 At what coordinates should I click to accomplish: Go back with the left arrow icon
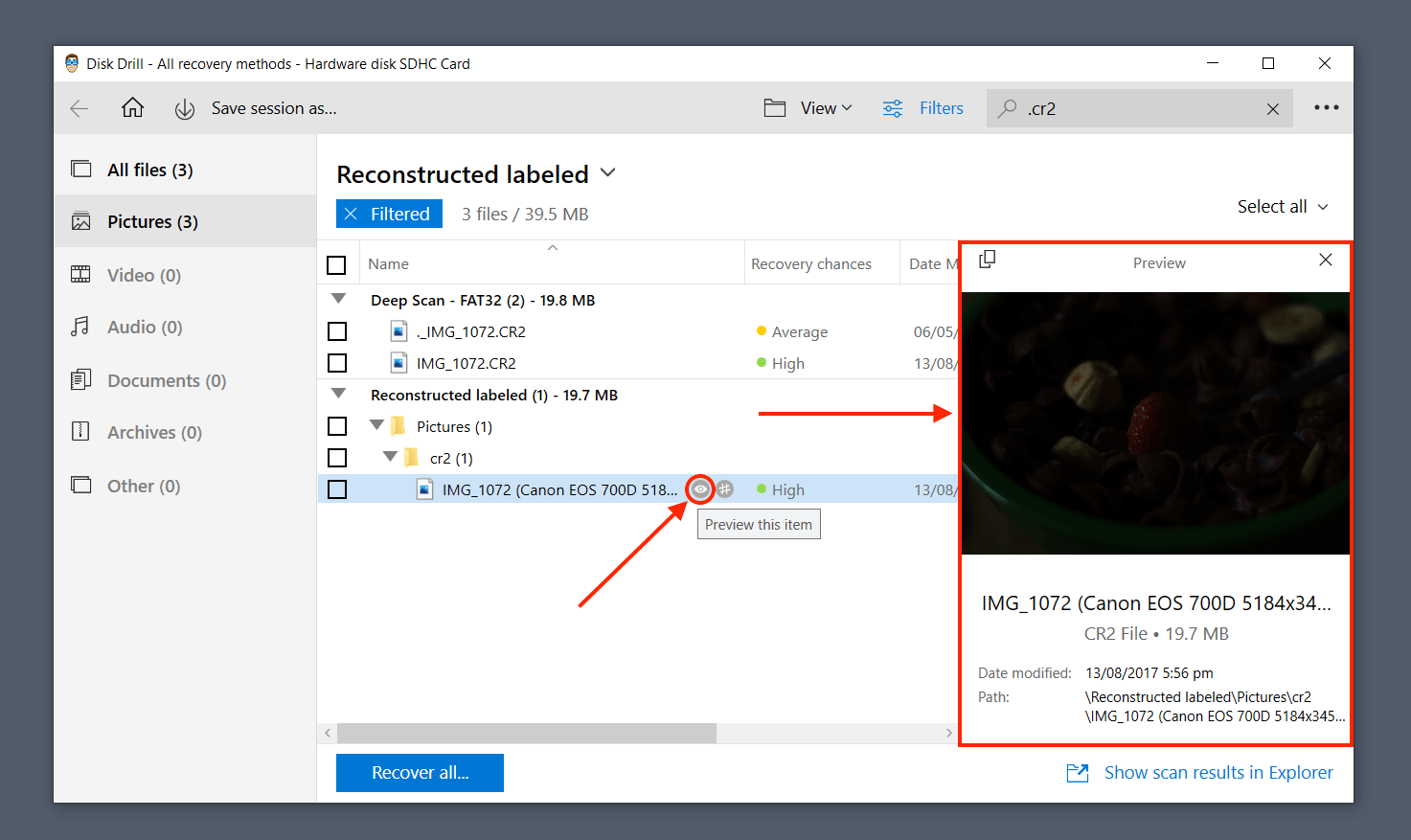tap(80, 108)
